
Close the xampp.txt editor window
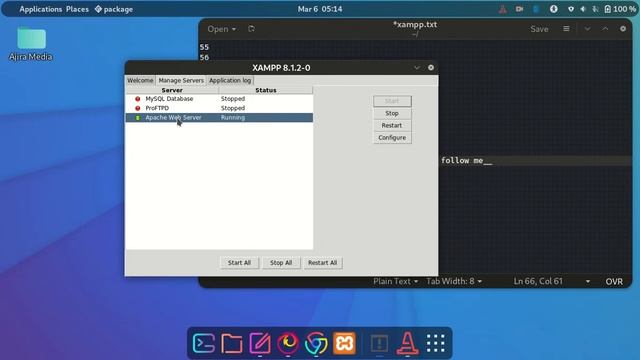coord(622,29)
